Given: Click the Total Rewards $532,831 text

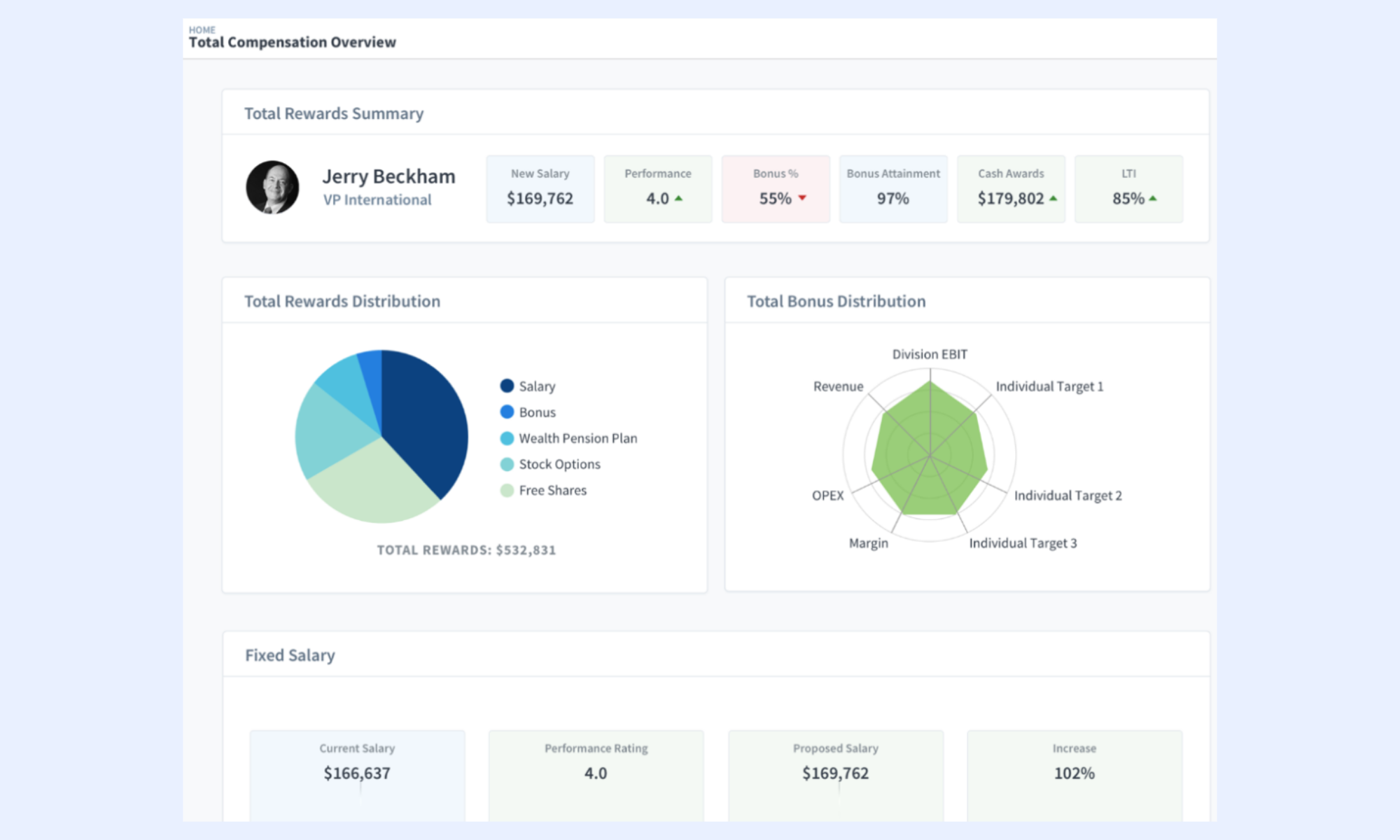Looking at the screenshot, I should tap(466, 550).
